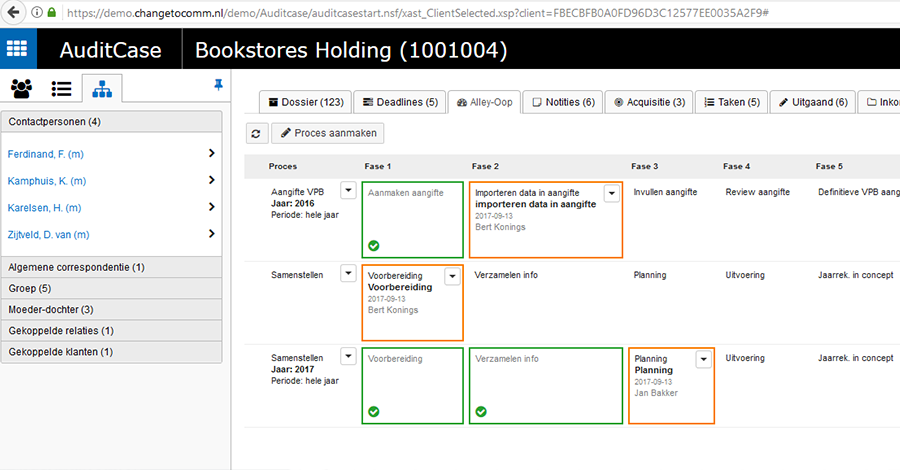Expand the Moeder-dochter (3) section

(x=112, y=310)
